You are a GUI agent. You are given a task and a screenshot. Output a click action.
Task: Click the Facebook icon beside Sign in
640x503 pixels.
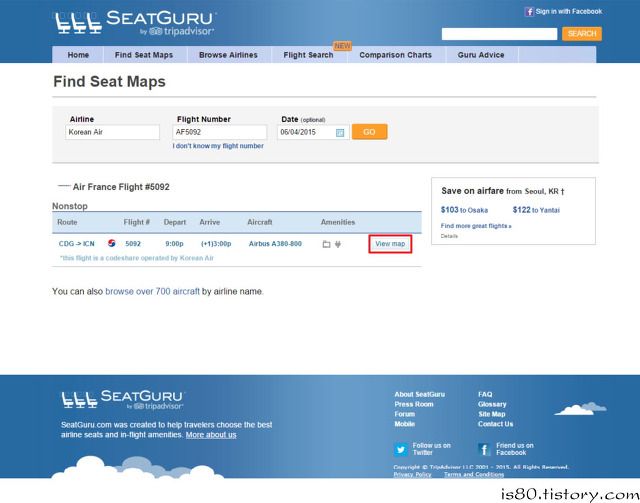click(529, 12)
